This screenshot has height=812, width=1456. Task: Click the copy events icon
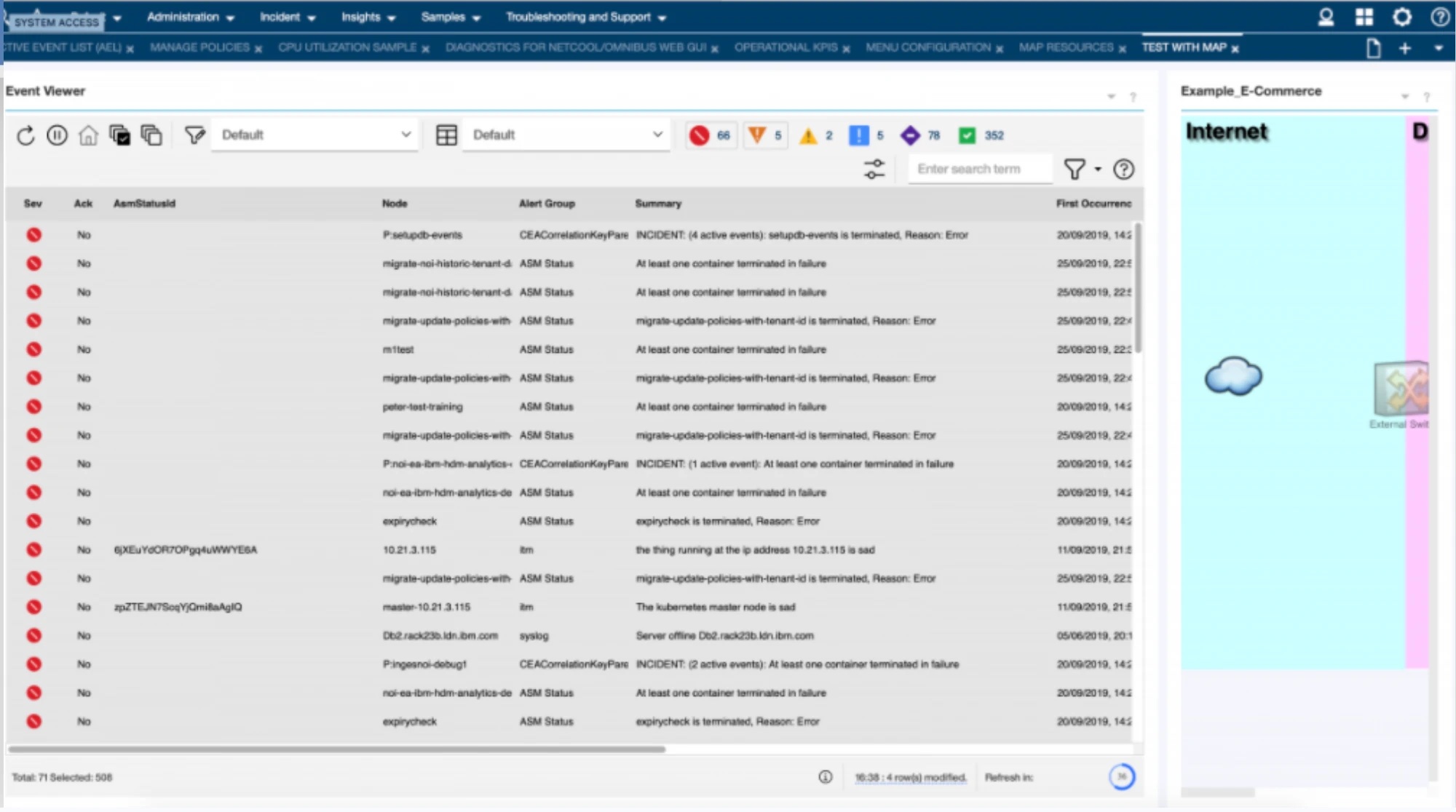pyautogui.click(x=151, y=135)
